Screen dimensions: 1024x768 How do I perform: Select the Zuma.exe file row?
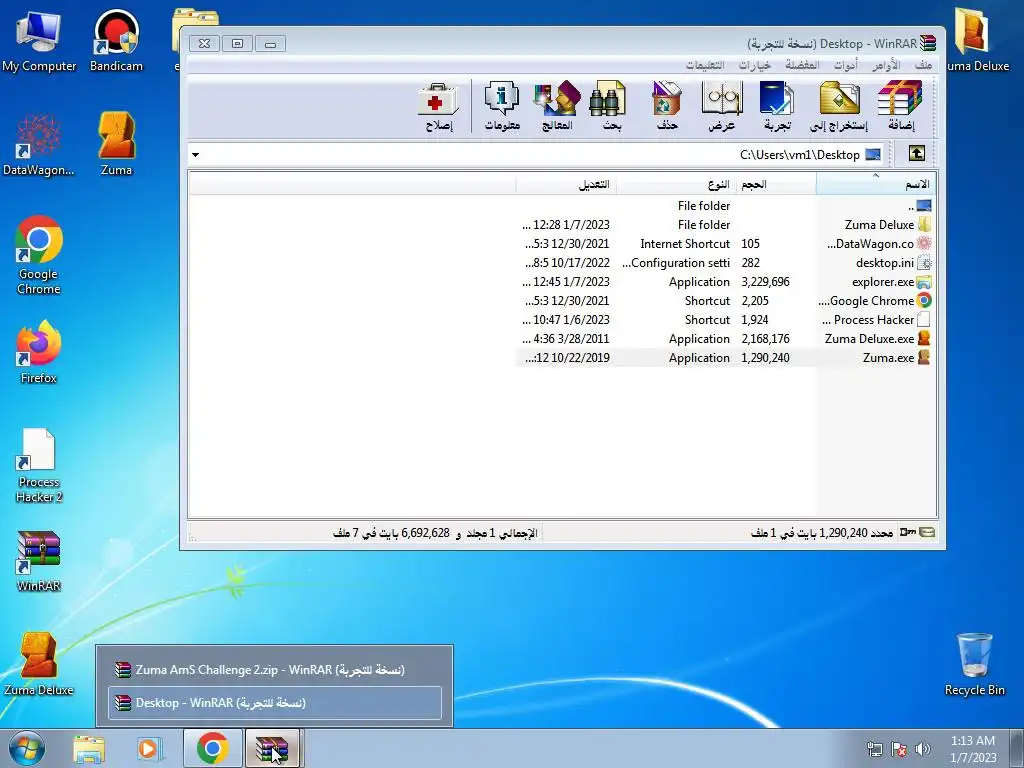tap(725, 357)
